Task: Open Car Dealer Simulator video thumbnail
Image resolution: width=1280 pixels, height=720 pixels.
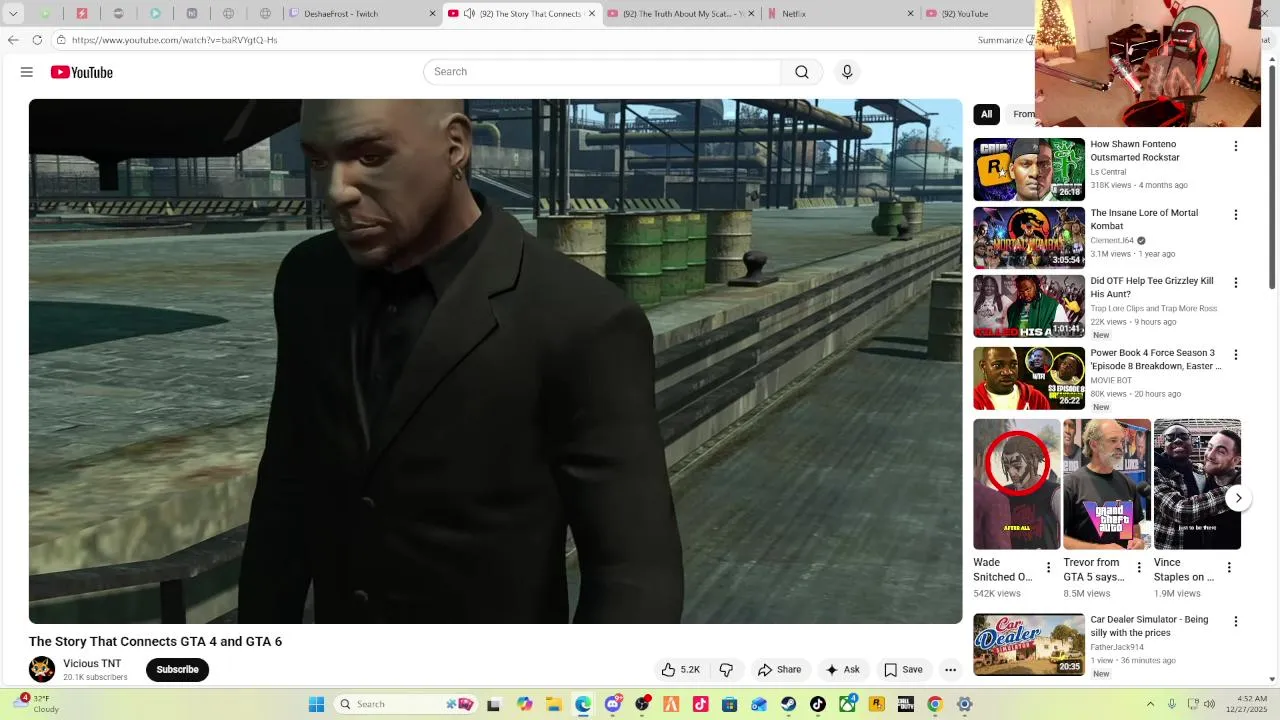Action: tap(1029, 645)
